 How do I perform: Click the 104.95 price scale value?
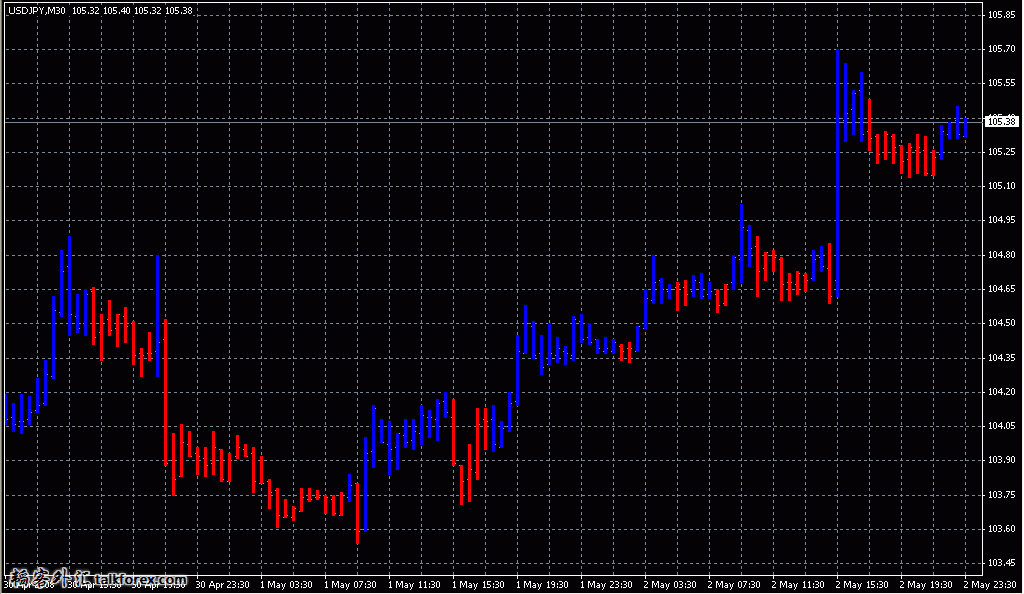pos(1002,220)
